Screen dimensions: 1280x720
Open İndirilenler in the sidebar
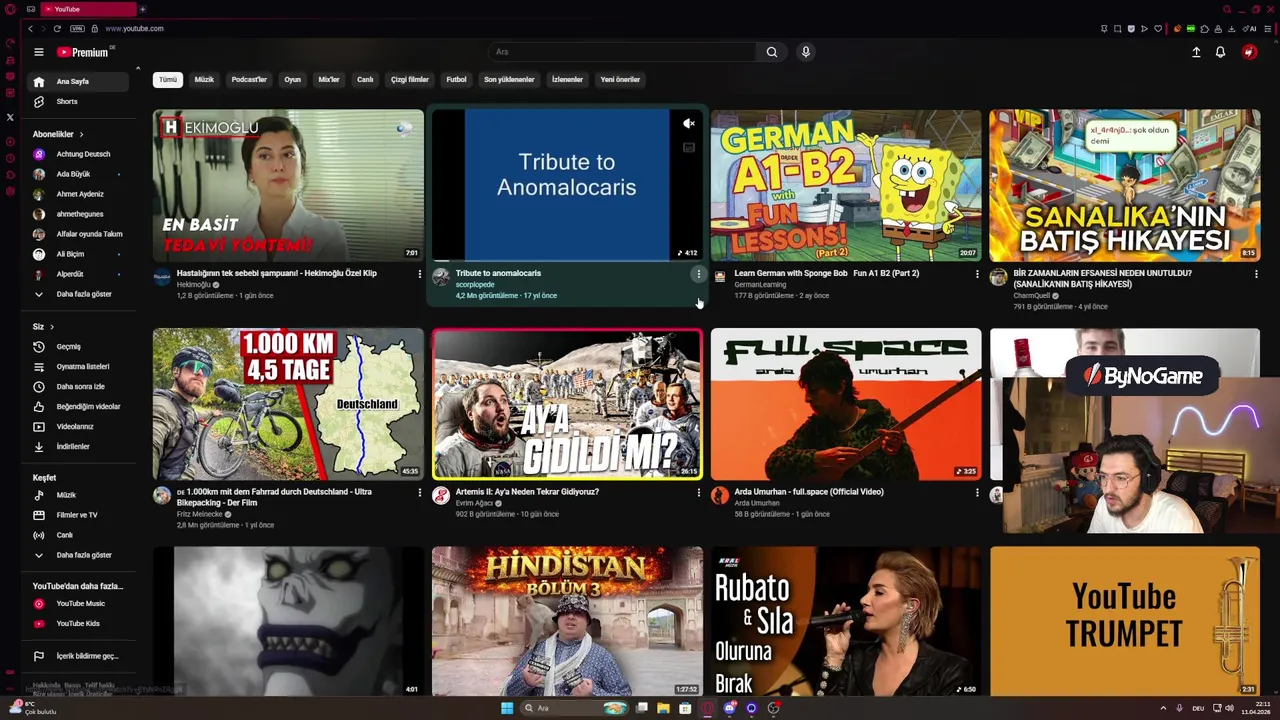click(80, 447)
